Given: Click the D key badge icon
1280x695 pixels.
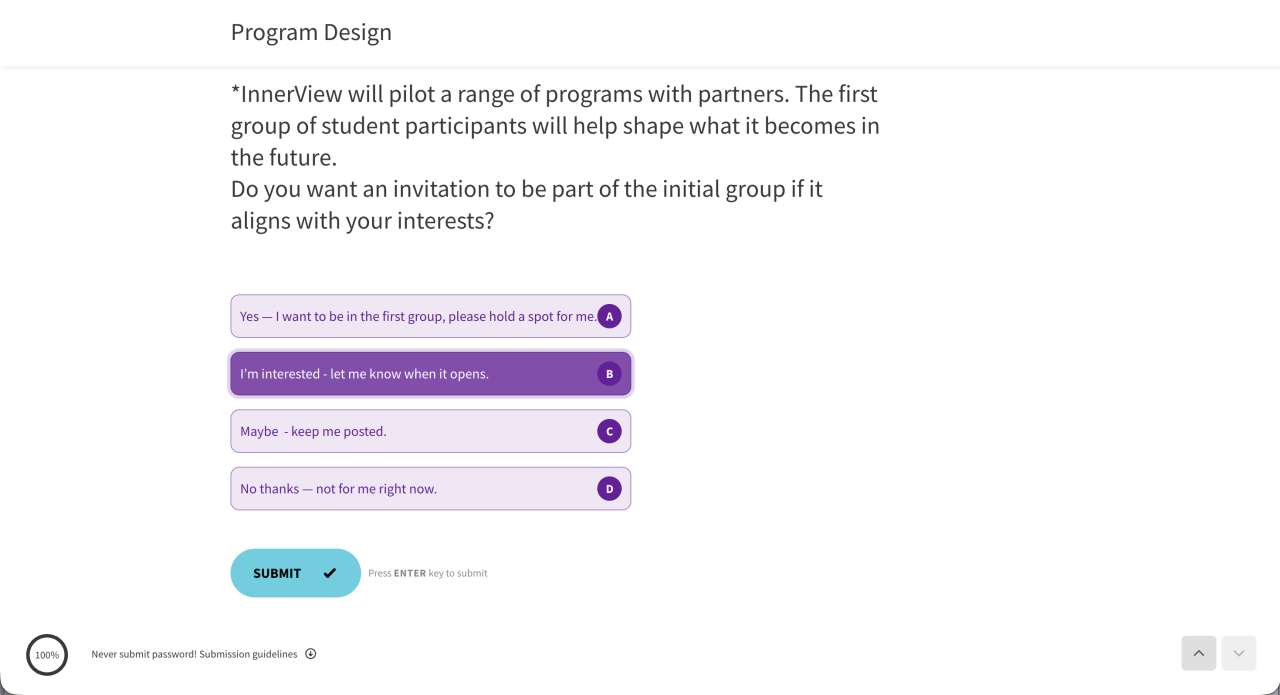Looking at the screenshot, I should pos(609,489).
